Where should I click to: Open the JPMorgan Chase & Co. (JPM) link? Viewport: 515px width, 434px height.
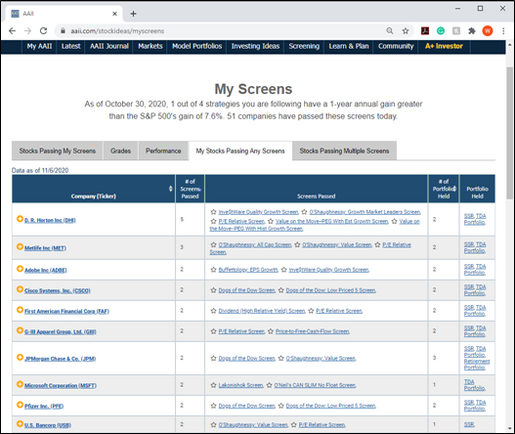[60, 359]
